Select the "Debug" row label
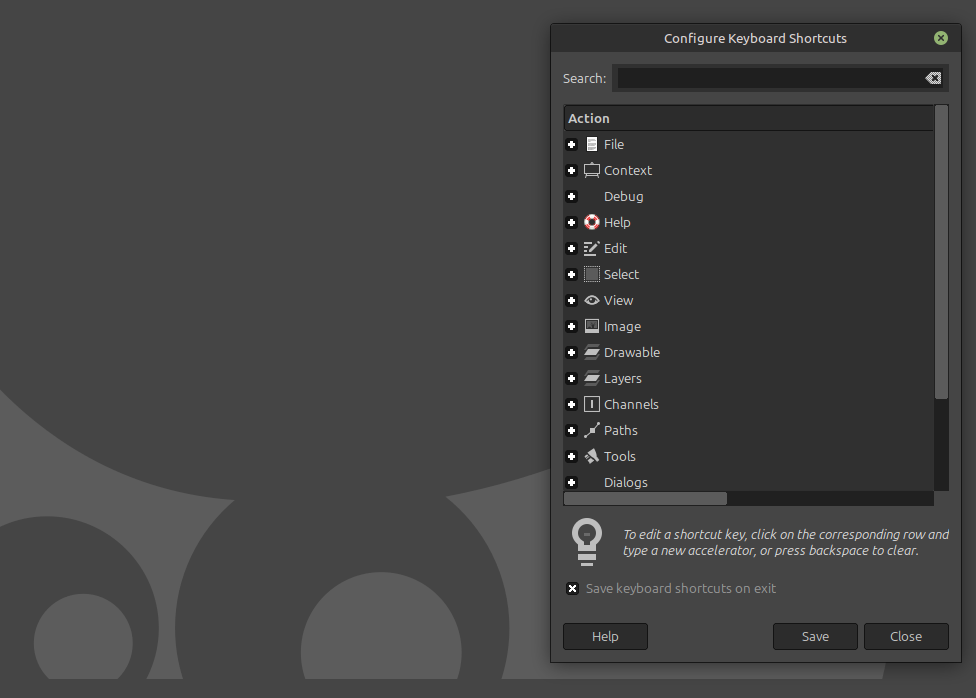This screenshot has width=976, height=698. pyautogui.click(x=623, y=197)
